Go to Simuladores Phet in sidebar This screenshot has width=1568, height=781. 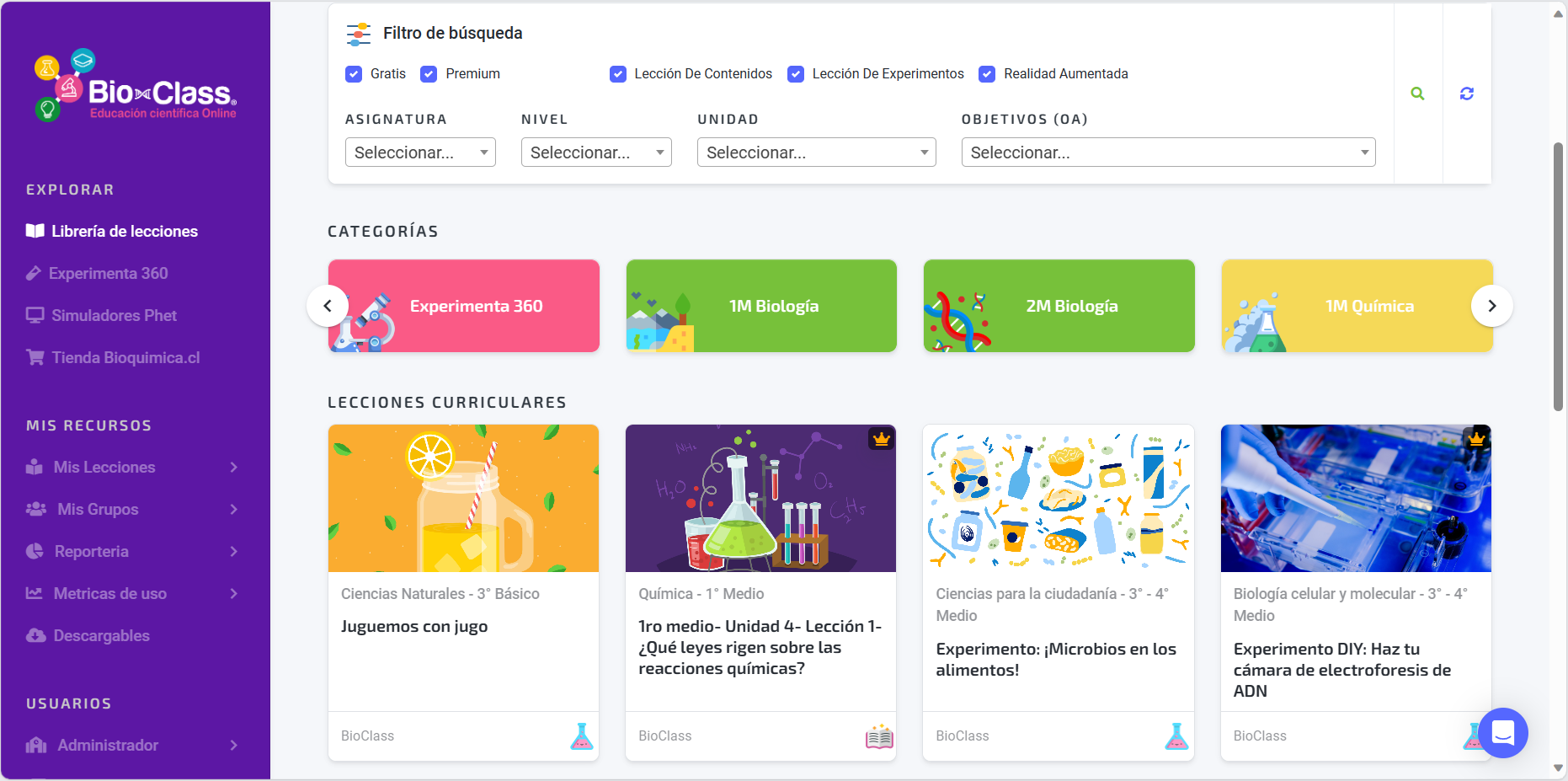(x=114, y=315)
